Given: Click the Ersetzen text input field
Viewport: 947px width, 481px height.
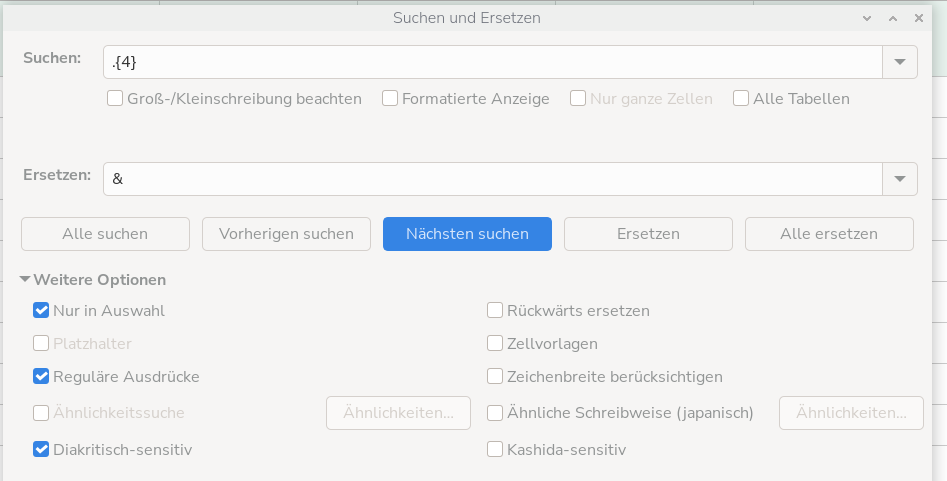Looking at the screenshot, I should click(x=492, y=179).
